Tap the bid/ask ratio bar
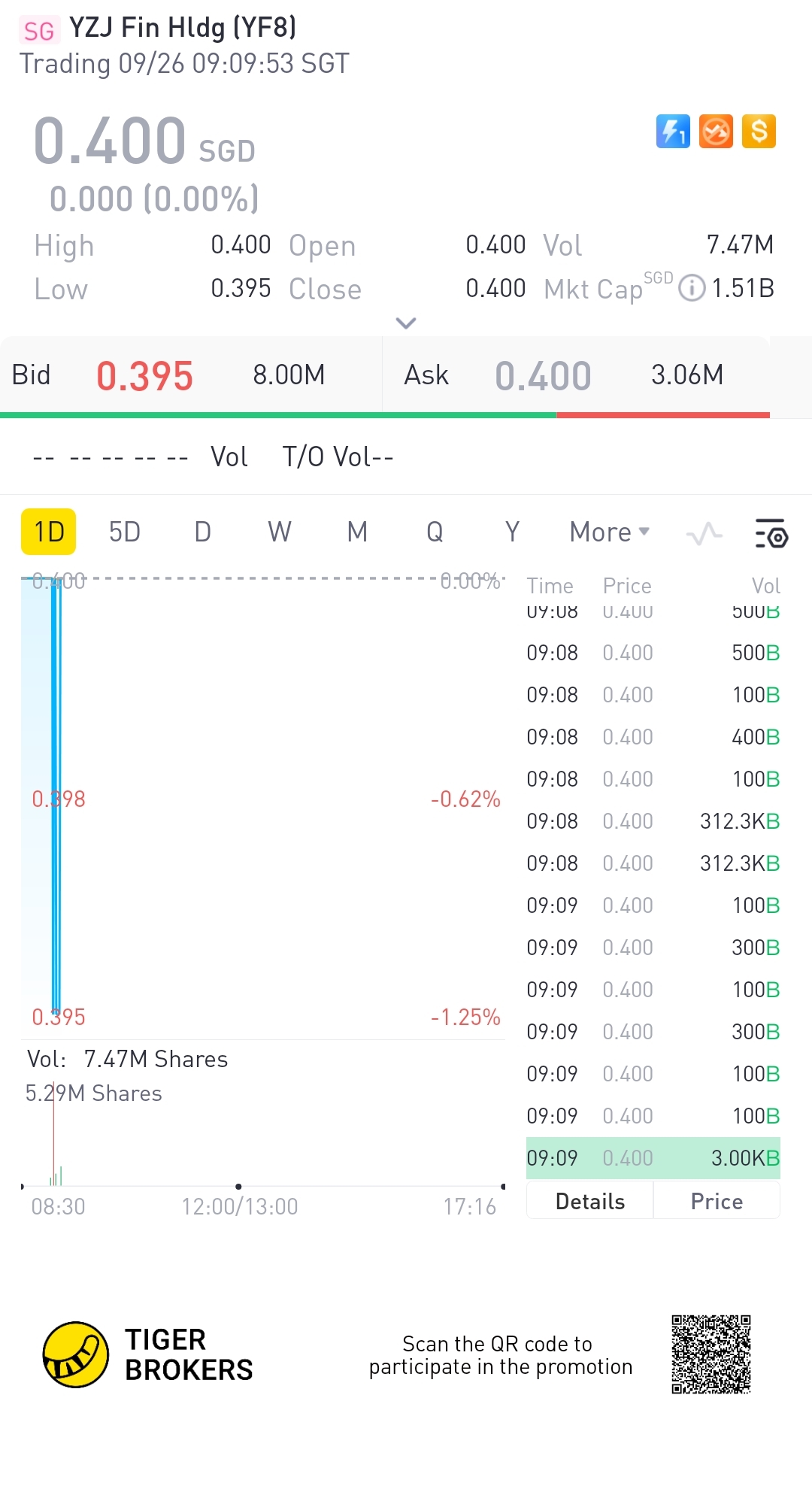 click(x=385, y=414)
